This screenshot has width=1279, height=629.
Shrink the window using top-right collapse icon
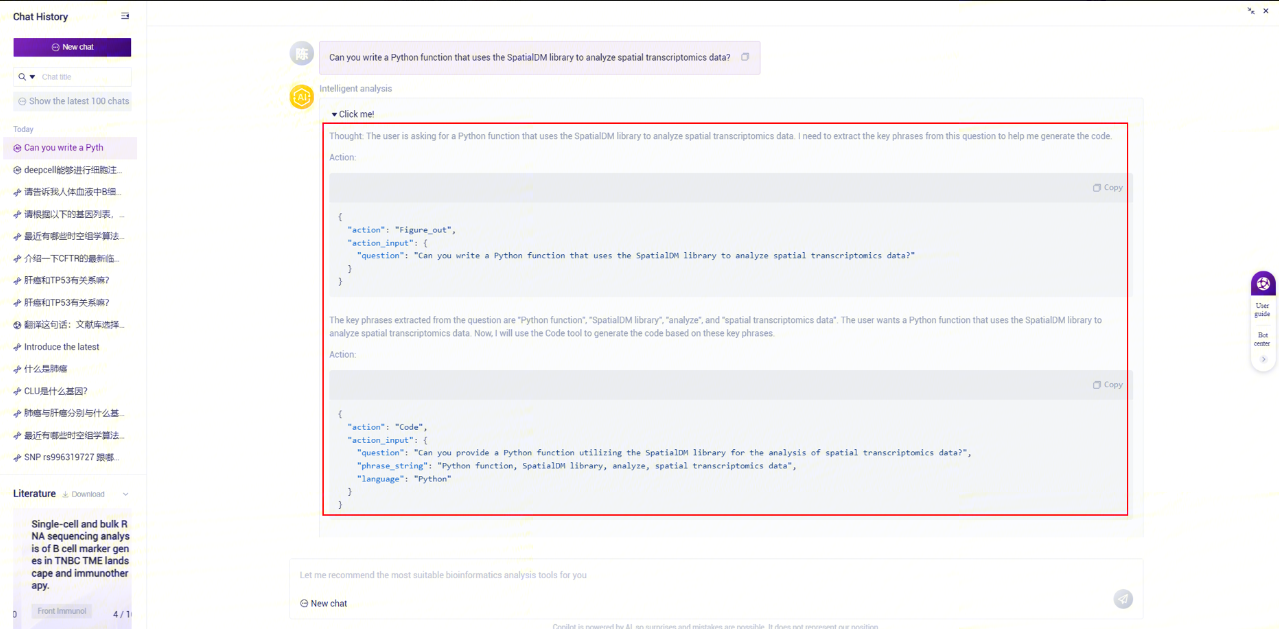(1251, 11)
